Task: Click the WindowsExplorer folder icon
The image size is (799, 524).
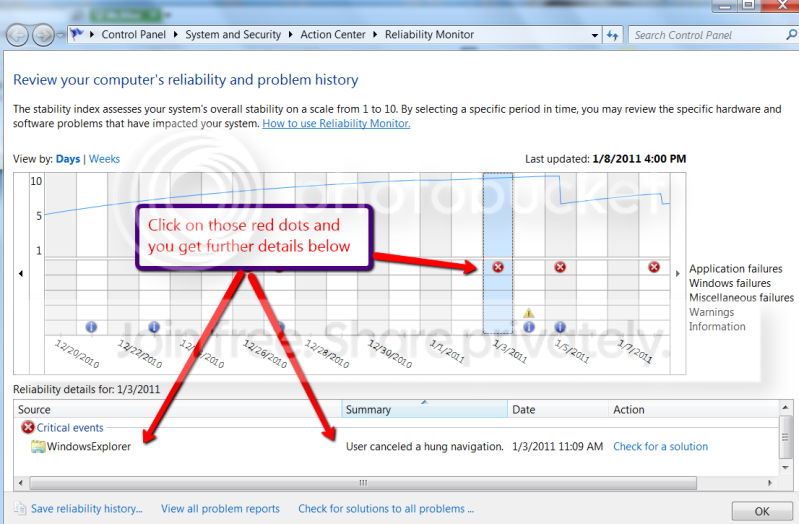Action: [38, 447]
